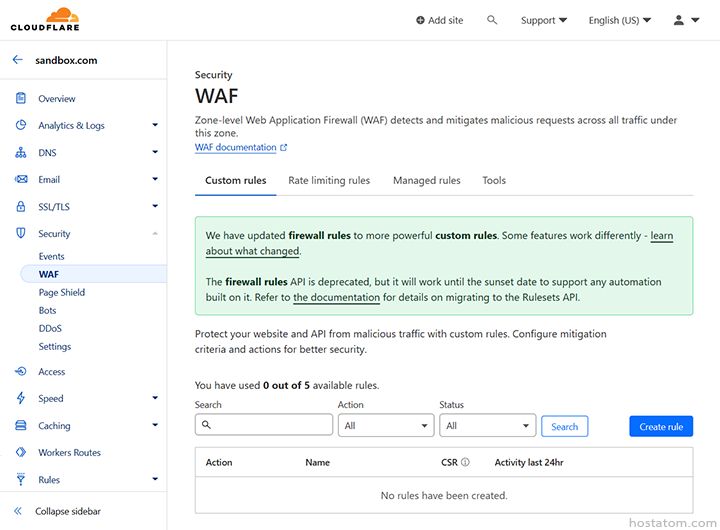Click the Collapse sidebar icon
Screen dimensions: 720x530
[x=17, y=511]
